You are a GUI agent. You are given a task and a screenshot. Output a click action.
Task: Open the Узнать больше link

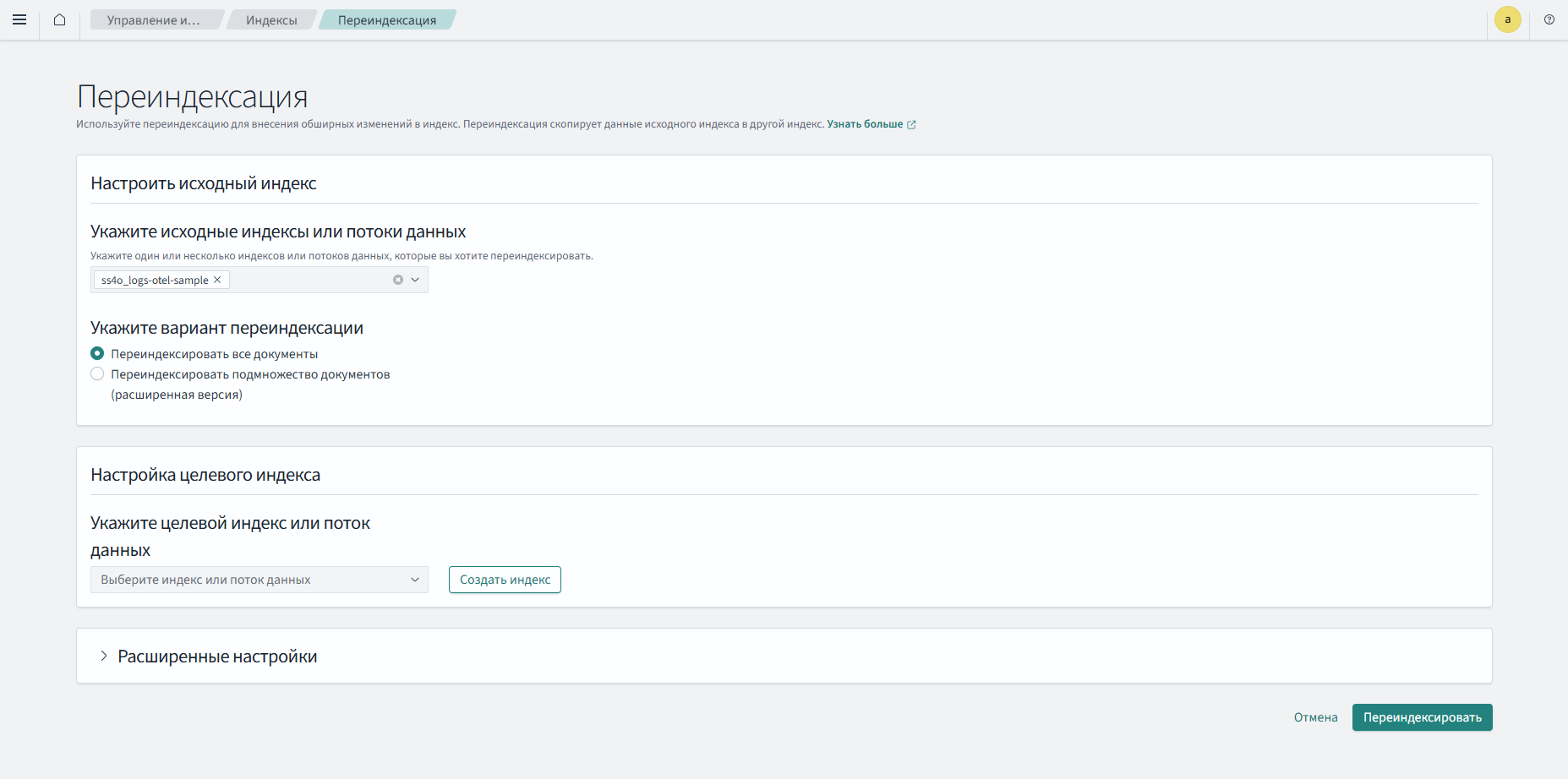[864, 124]
